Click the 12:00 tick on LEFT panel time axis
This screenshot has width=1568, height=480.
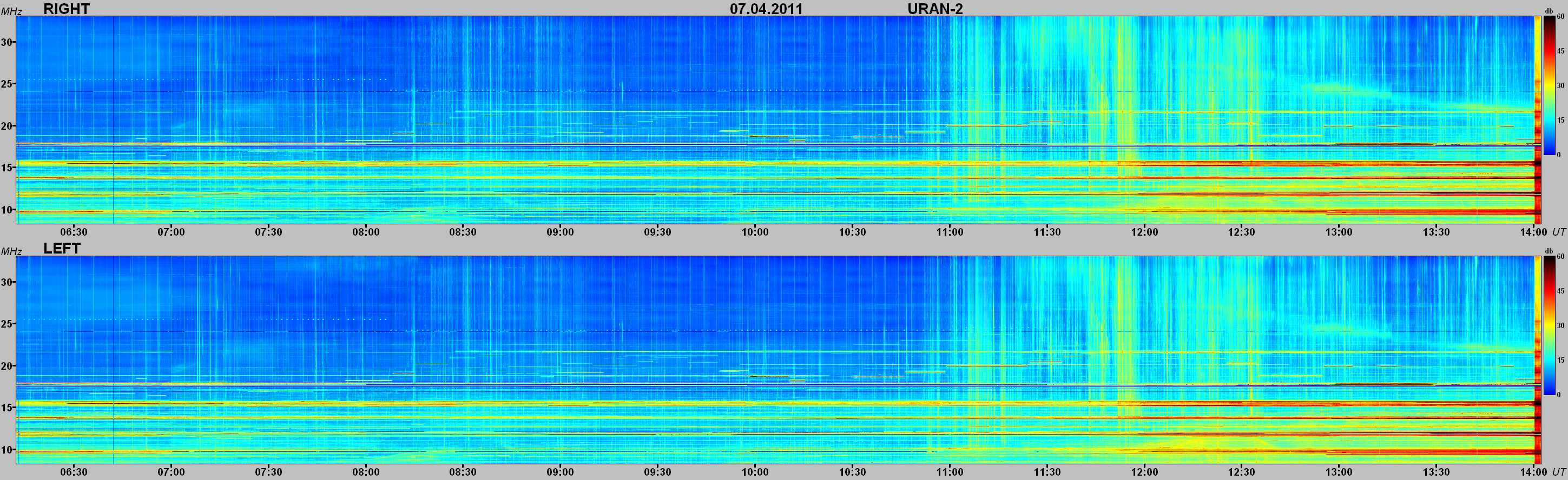[1144, 471]
